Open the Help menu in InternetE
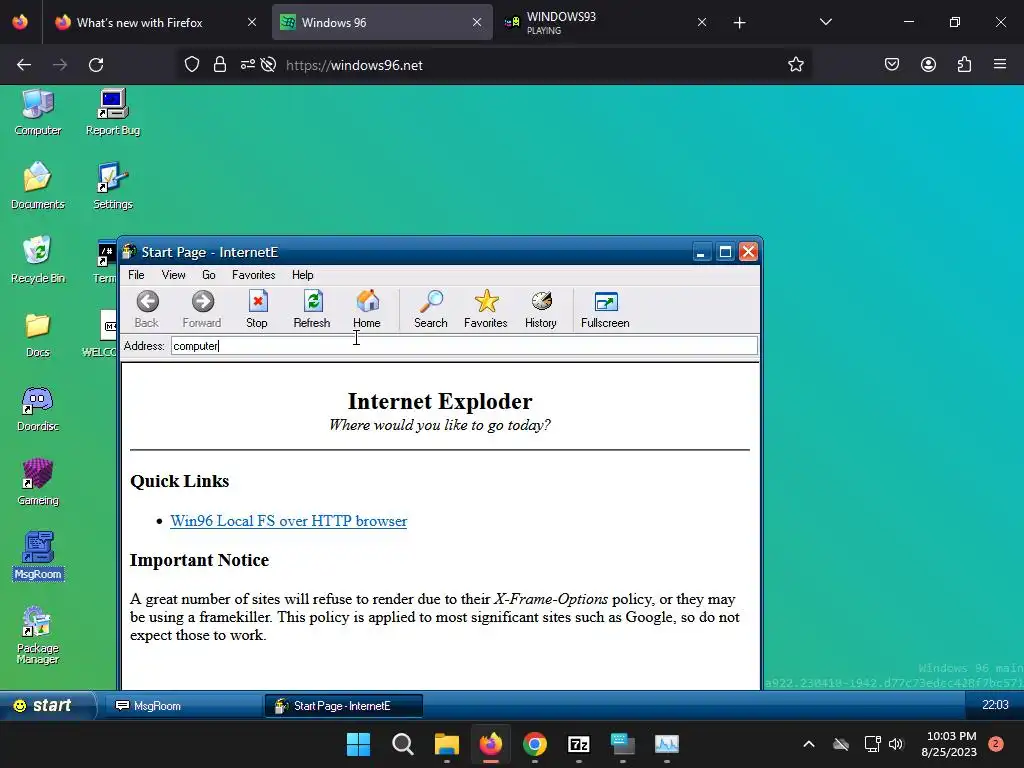The width and height of the screenshot is (1024, 768). 302,275
